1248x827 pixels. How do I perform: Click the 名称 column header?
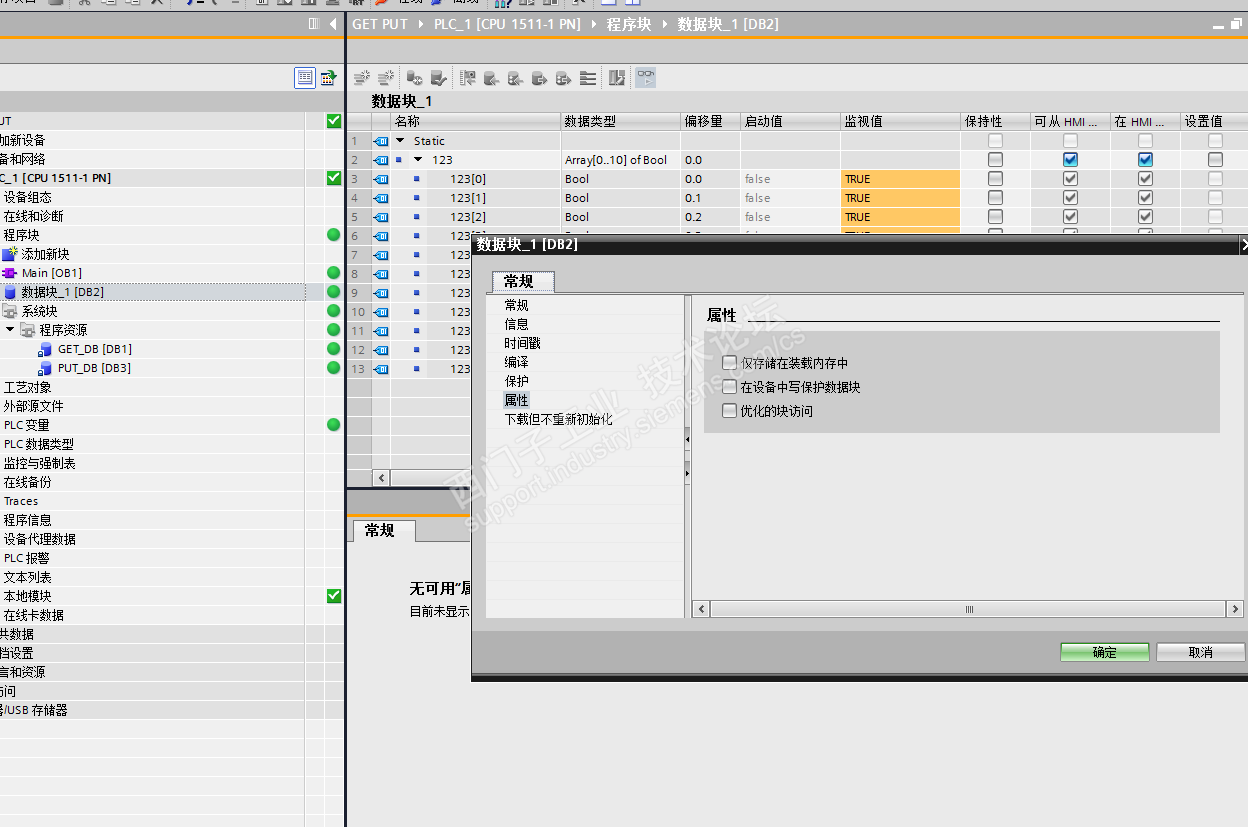pyautogui.click(x=476, y=121)
